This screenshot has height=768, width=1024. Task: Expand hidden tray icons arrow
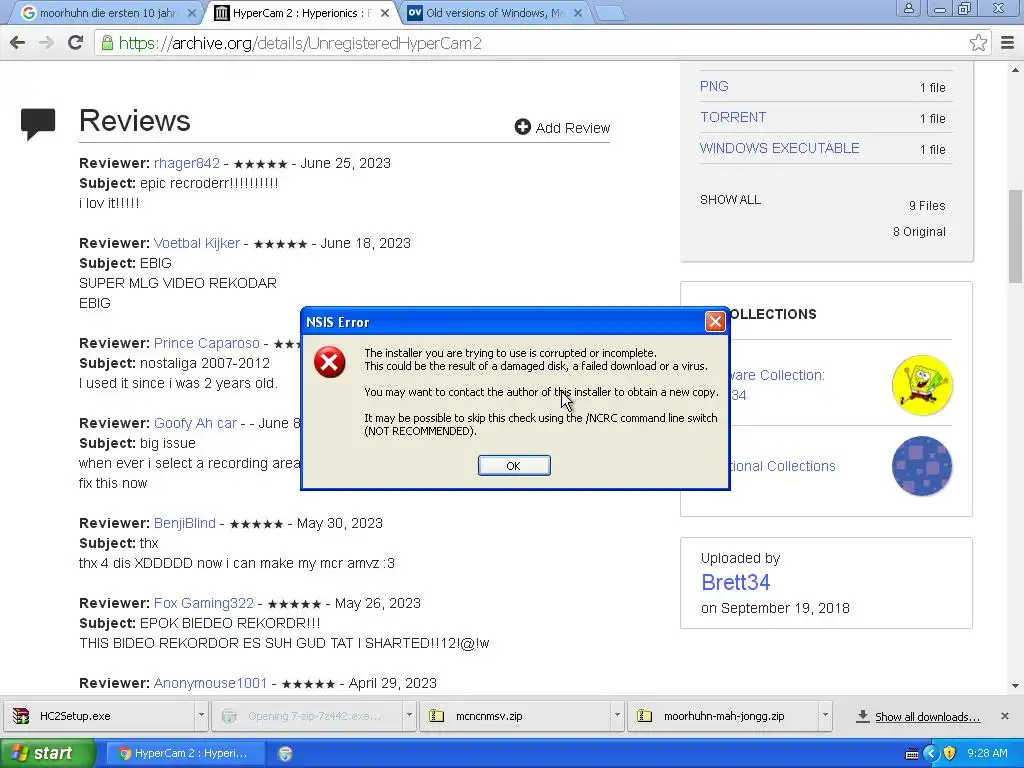coord(931,754)
